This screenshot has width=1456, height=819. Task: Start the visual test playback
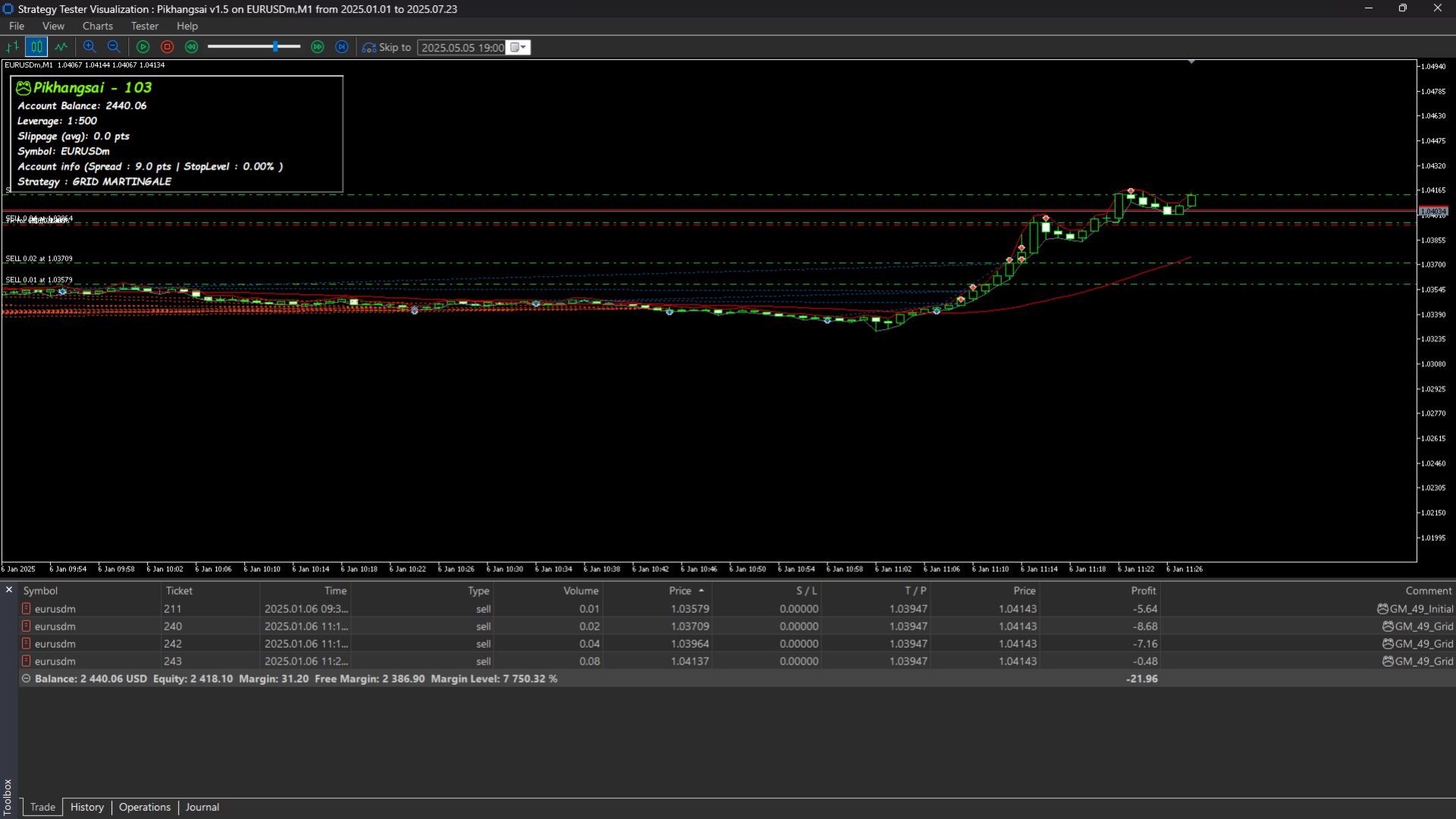point(143,47)
